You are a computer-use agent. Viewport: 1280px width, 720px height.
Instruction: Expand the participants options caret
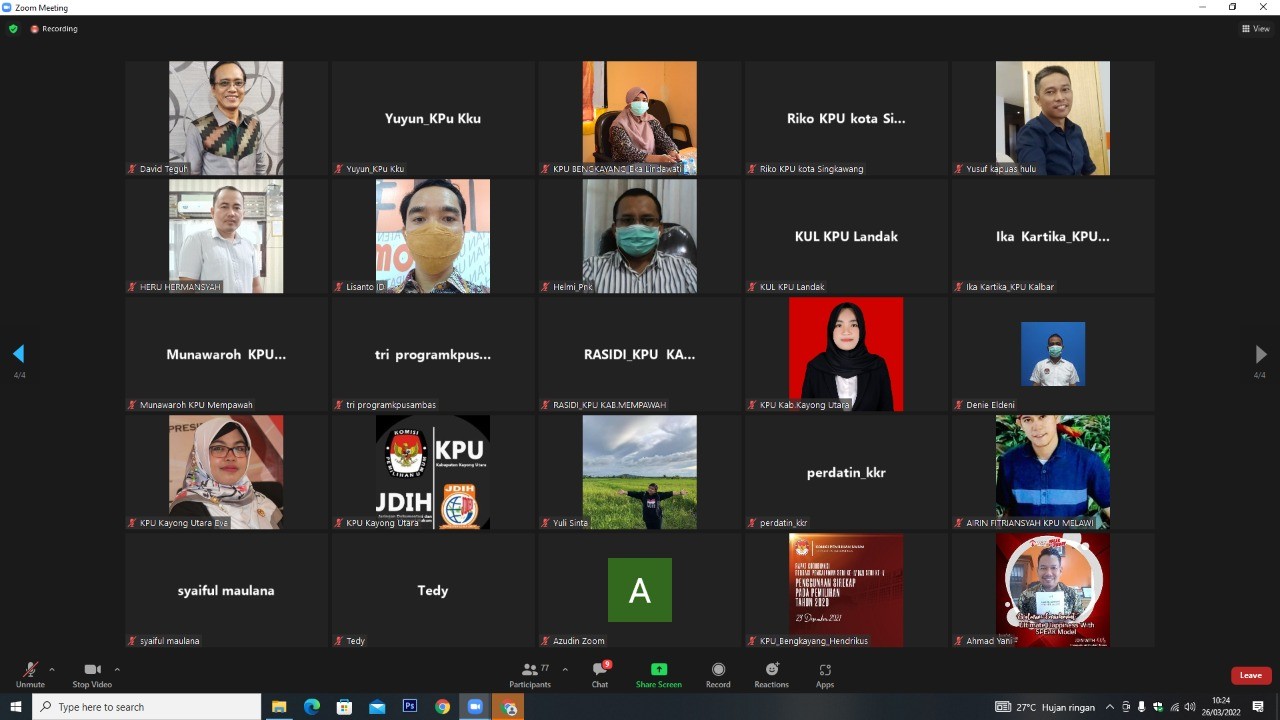(x=565, y=669)
